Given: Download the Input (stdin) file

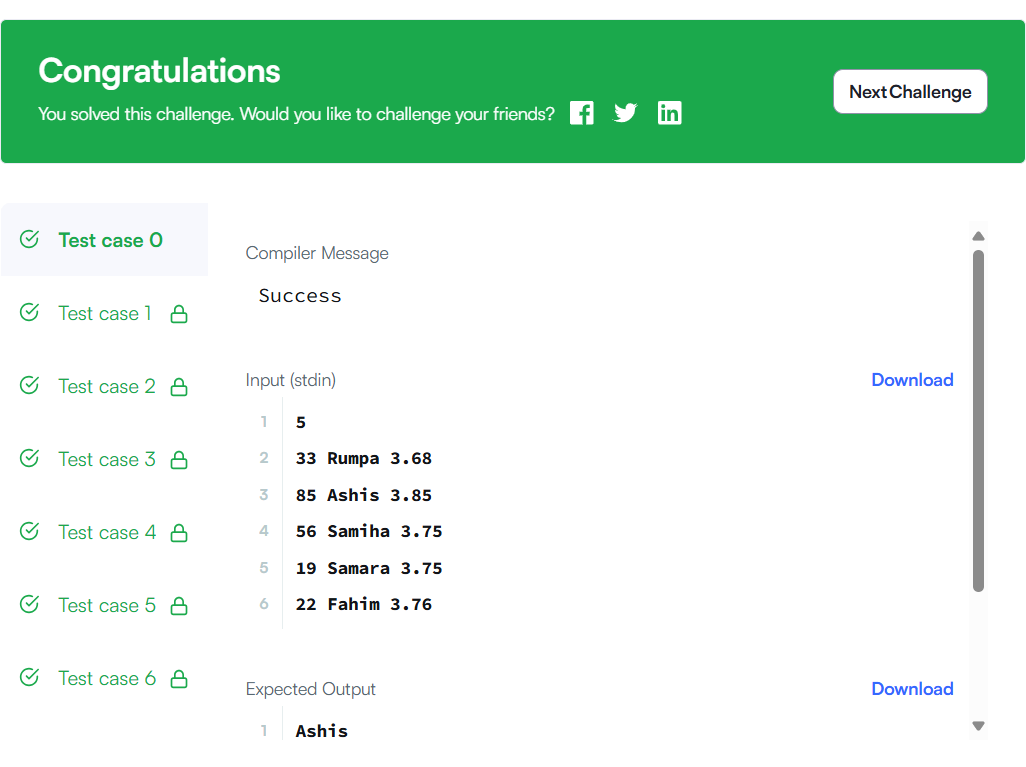Looking at the screenshot, I should (912, 380).
